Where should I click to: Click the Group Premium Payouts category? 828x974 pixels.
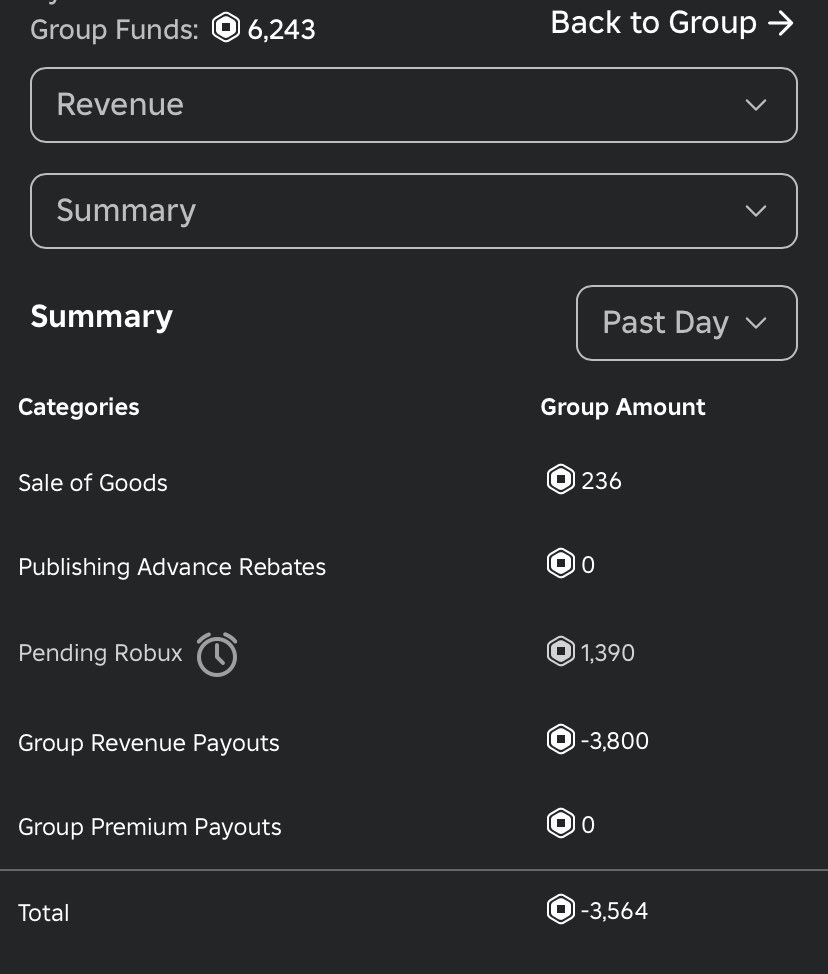click(150, 827)
